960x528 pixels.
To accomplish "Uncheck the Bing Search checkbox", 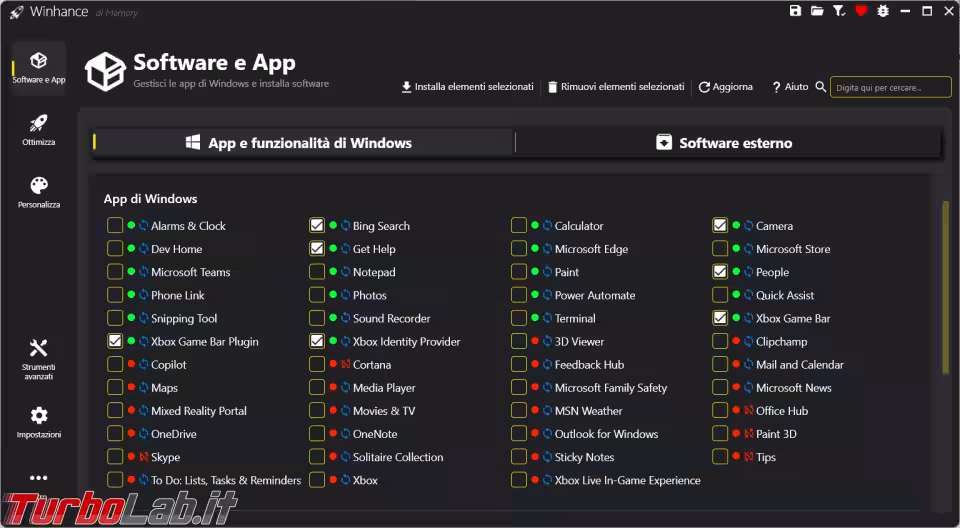I will pos(317,226).
